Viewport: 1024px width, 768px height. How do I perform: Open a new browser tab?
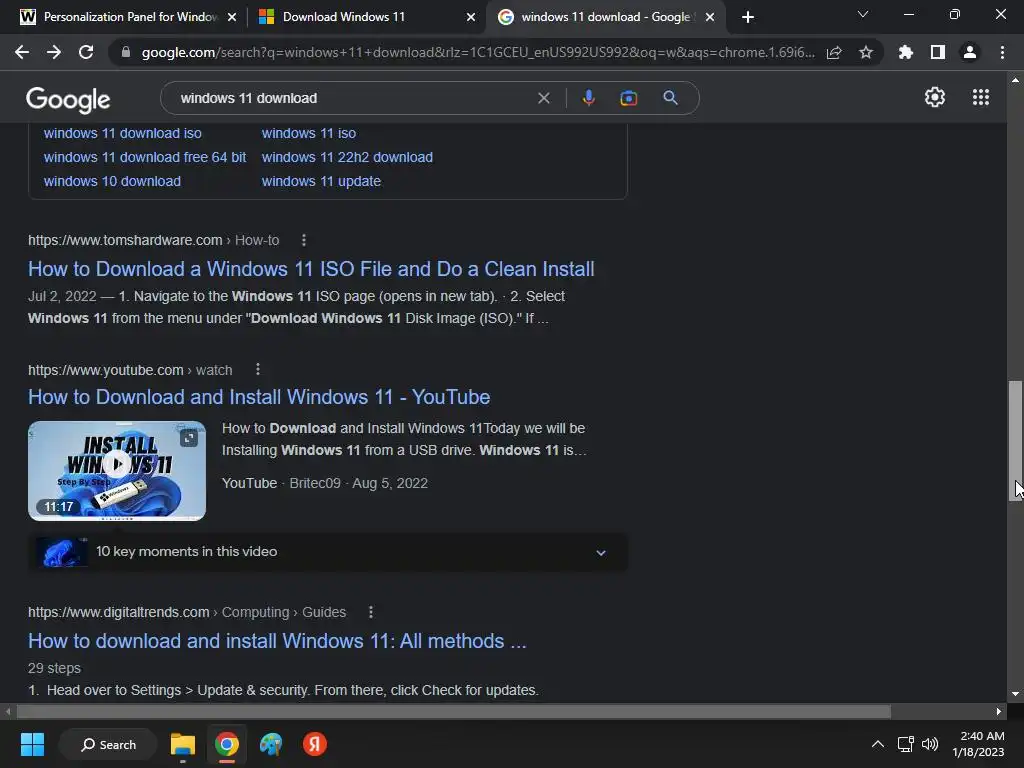748,17
